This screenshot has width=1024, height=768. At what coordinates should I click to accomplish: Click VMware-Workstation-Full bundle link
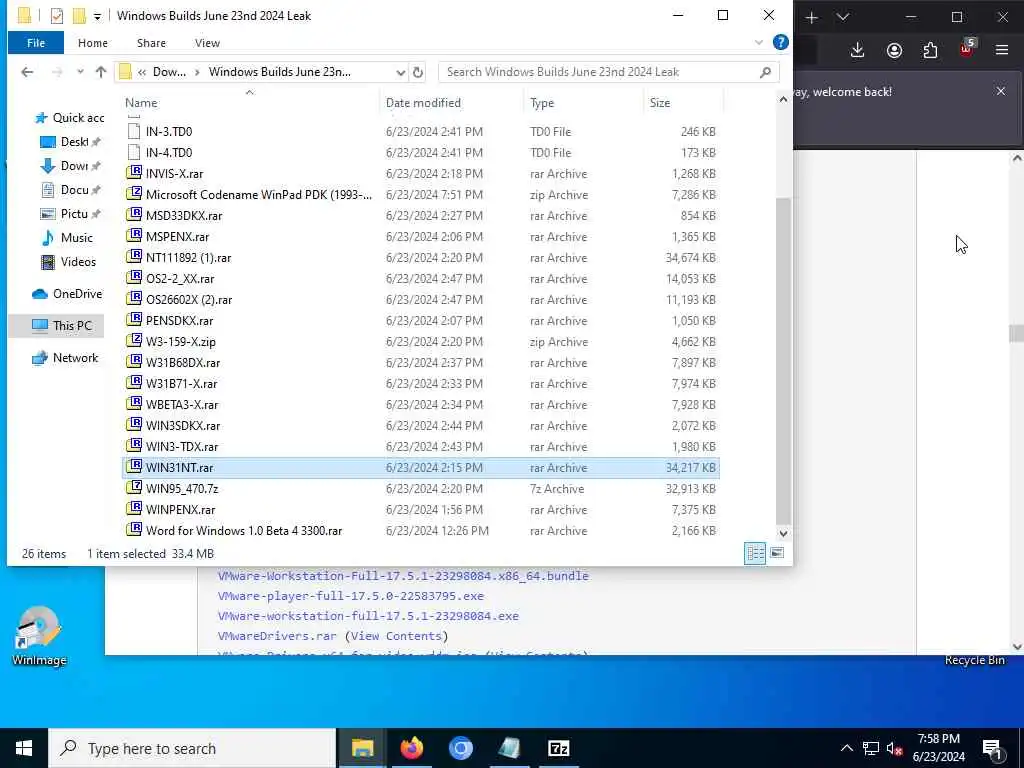(x=403, y=575)
